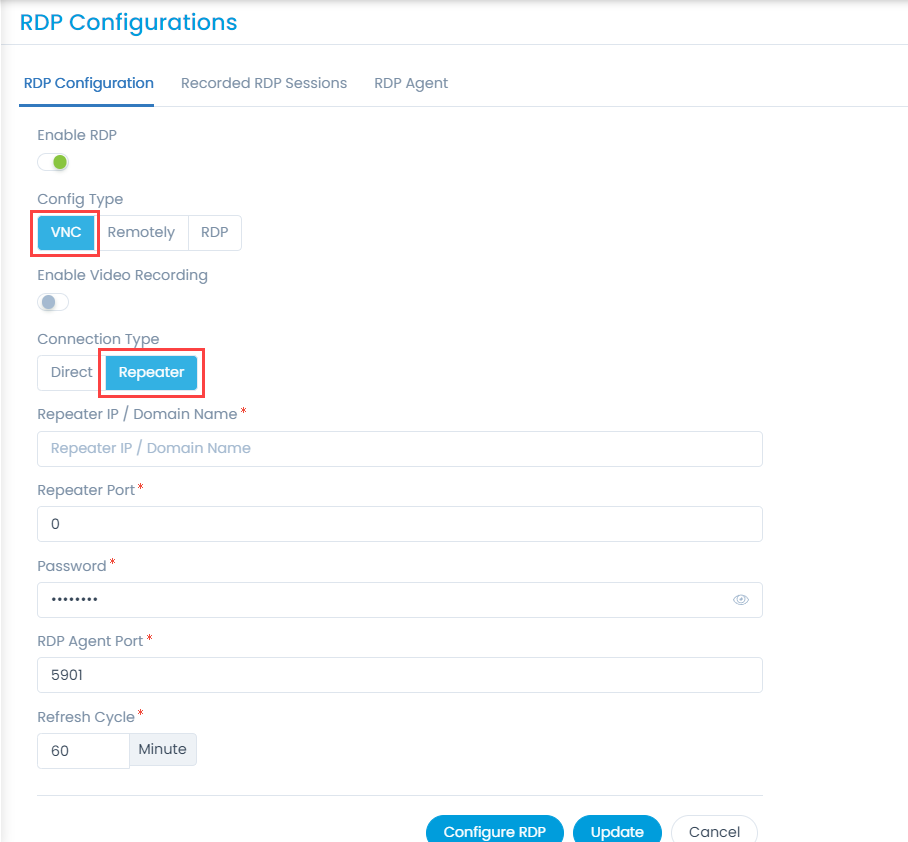Switch to the RDP Agent tab

411,83
